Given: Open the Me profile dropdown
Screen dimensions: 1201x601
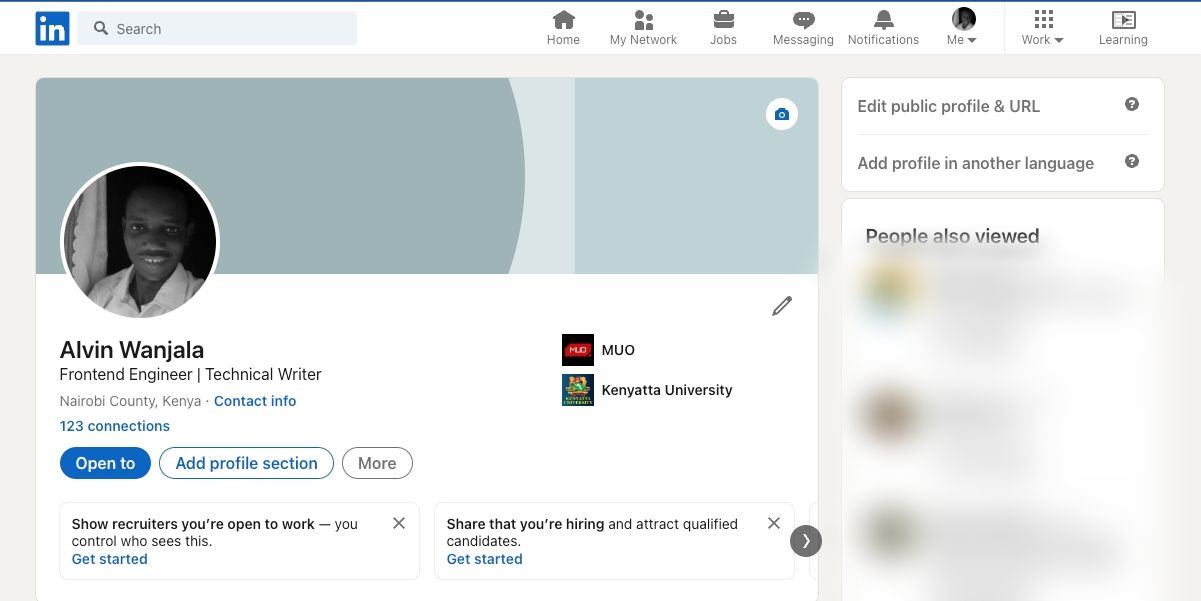Looking at the screenshot, I should 961,25.
